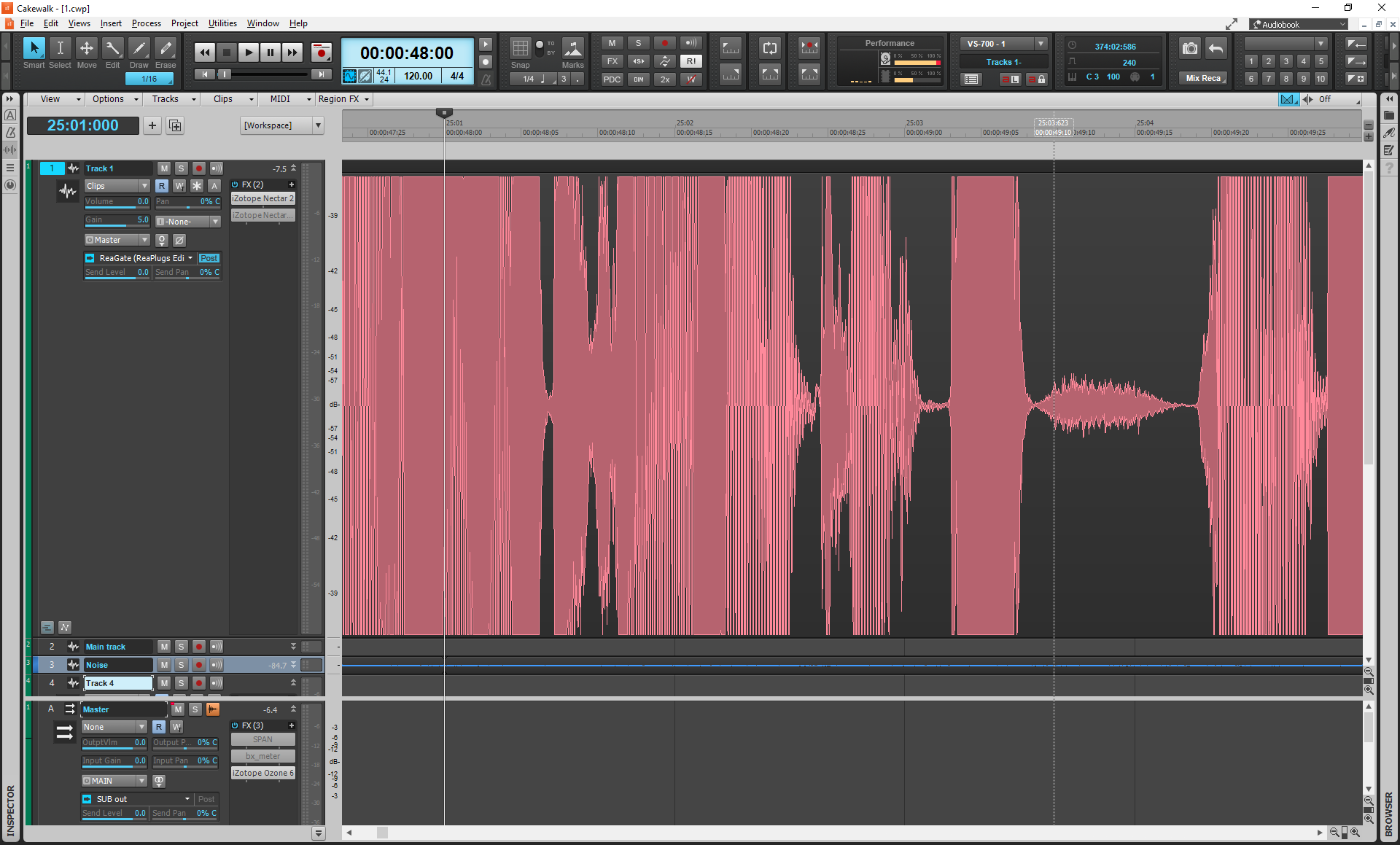Image resolution: width=1400 pixels, height=845 pixels.
Task: Click the Now Time marker on ruler
Action: [x=444, y=112]
